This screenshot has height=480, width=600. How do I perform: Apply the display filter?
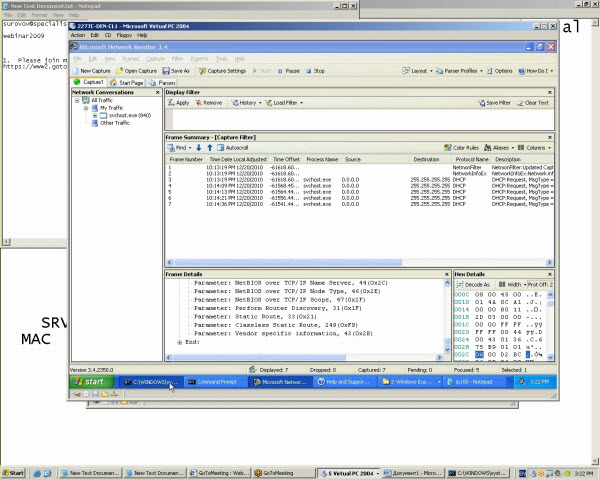coord(179,103)
